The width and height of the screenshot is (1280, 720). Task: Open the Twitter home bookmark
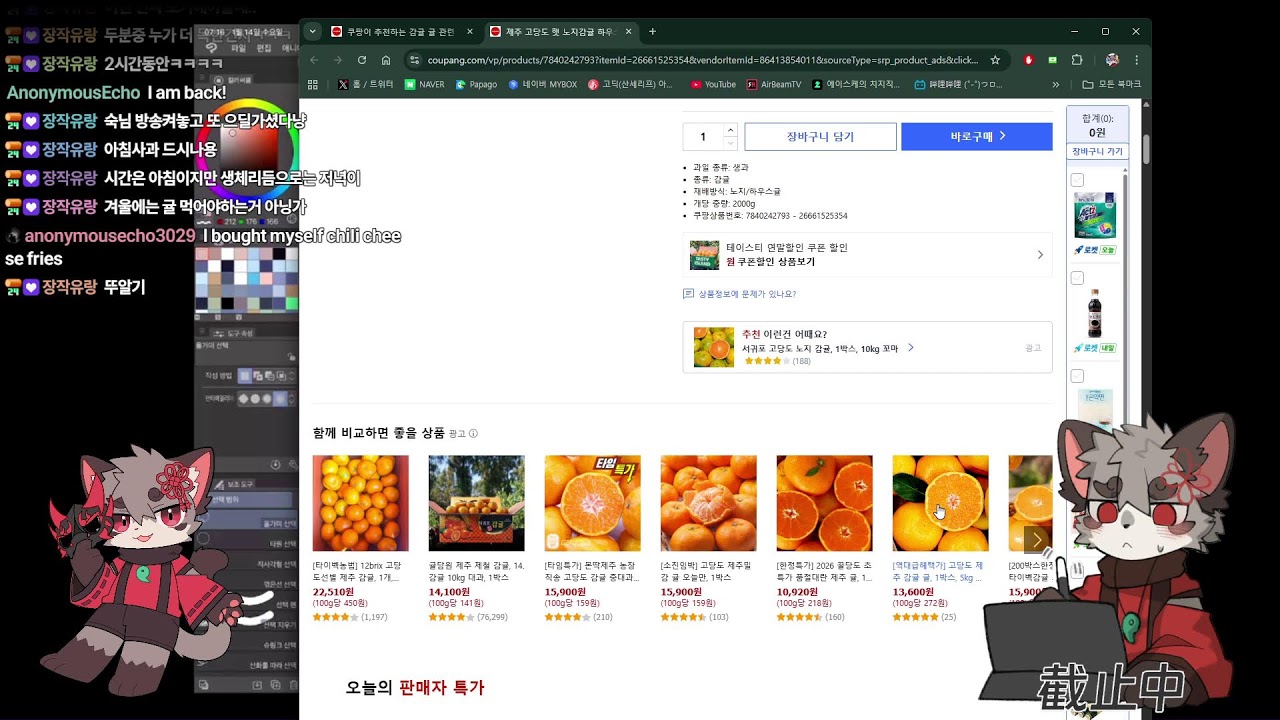click(366, 85)
